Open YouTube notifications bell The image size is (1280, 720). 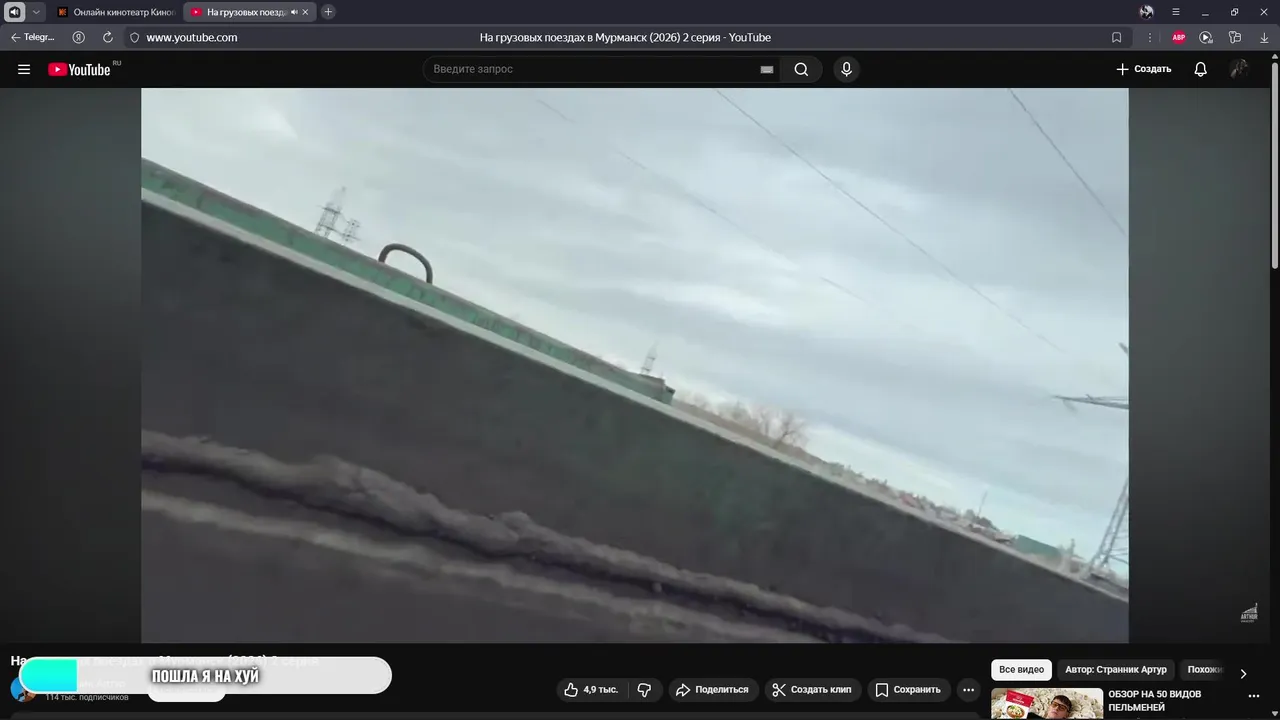point(1200,69)
